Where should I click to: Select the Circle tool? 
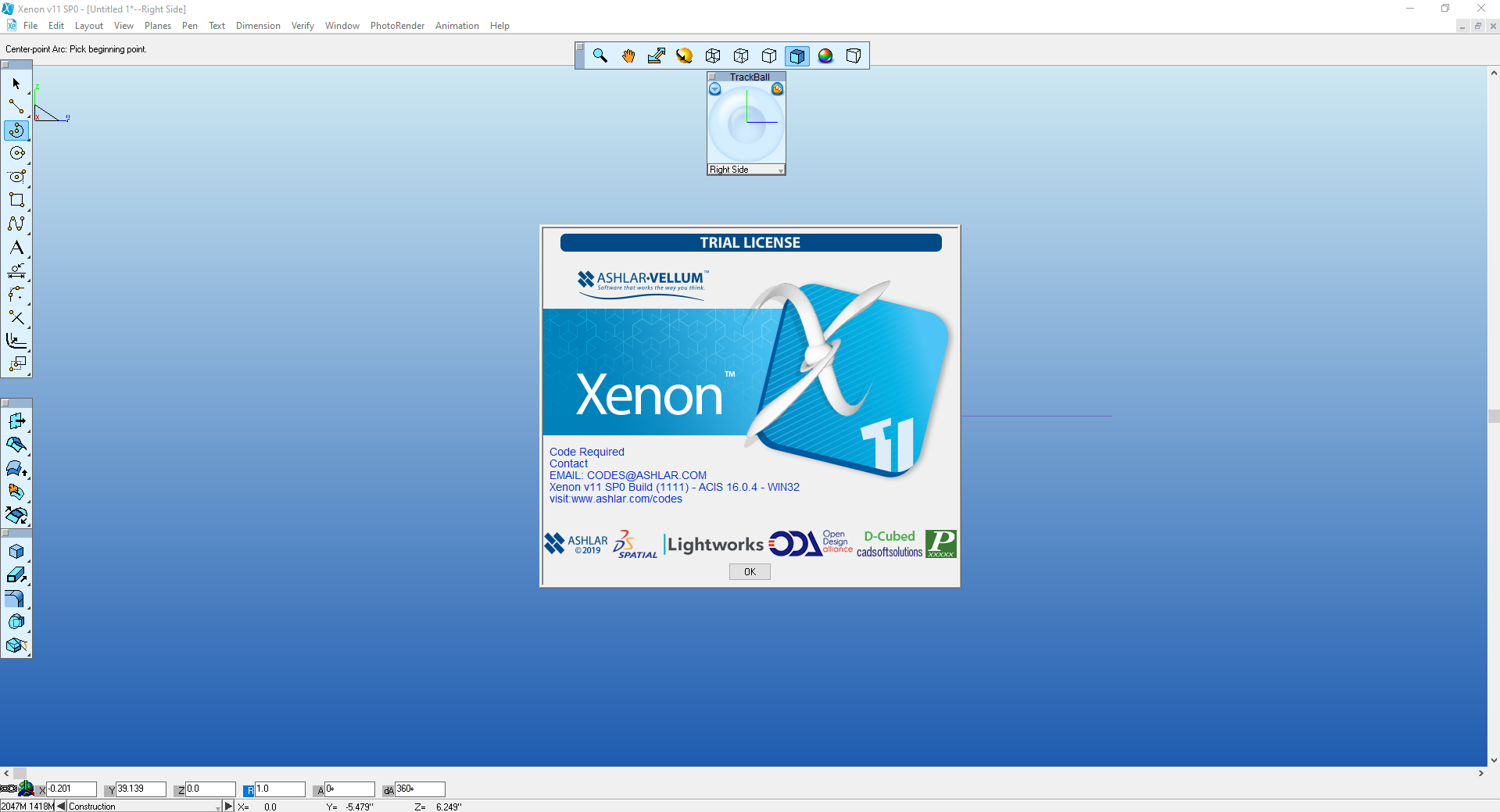[16, 153]
